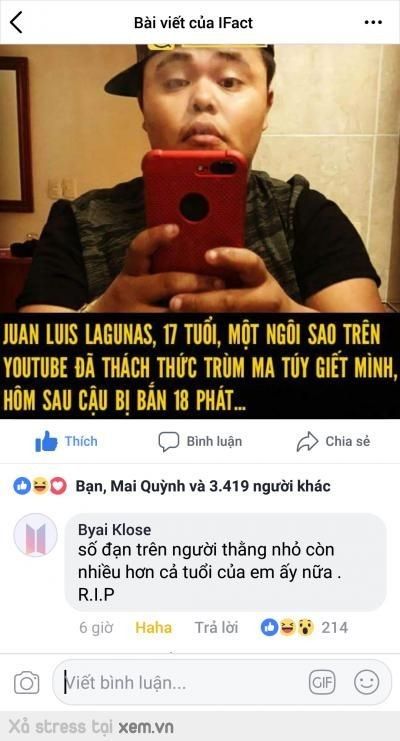This screenshot has width=400, height=741.
Task: Tap the back arrow icon
Action: click(16, 22)
